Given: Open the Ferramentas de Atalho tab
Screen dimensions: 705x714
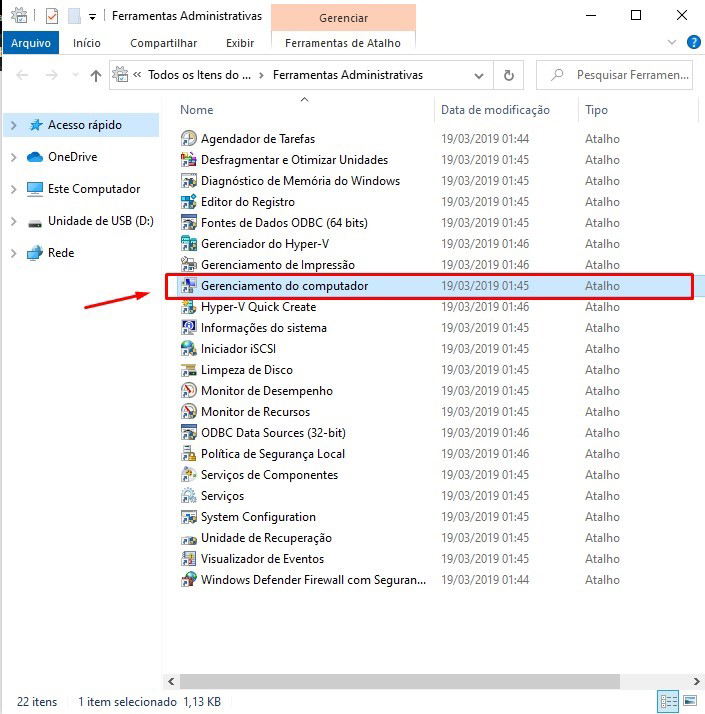Looking at the screenshot, I should tap(343, 43).
